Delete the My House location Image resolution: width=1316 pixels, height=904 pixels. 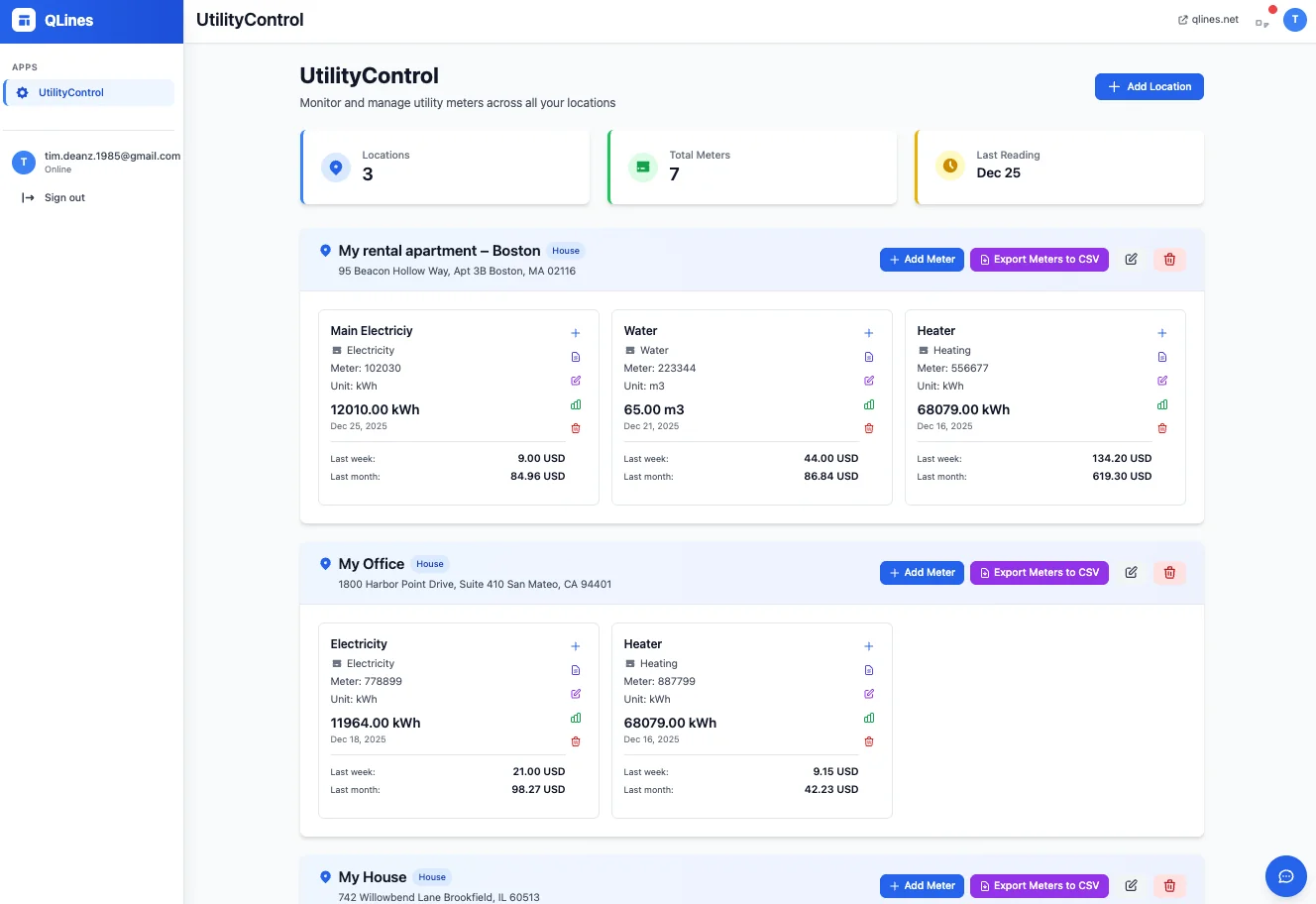pos(1169,886)
